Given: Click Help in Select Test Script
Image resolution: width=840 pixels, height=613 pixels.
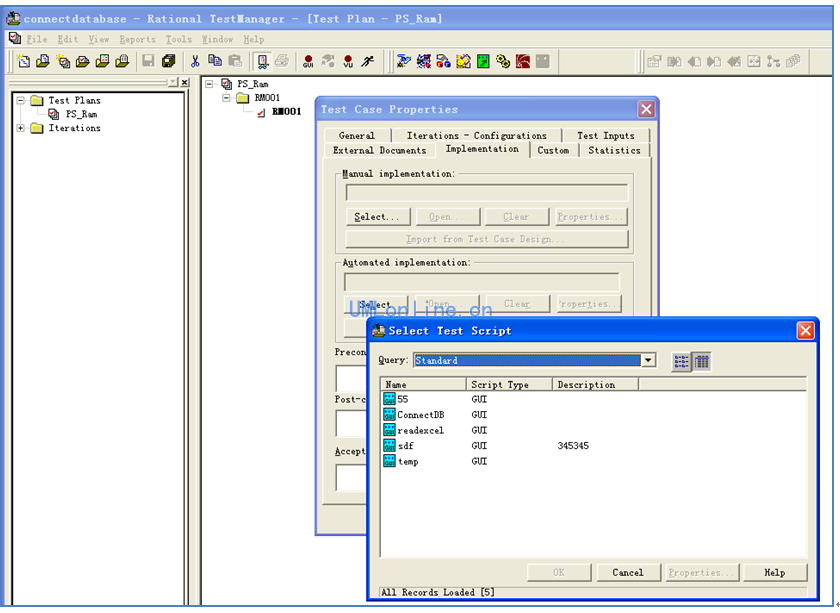Looking at the screenshot, I should [775, 572].
